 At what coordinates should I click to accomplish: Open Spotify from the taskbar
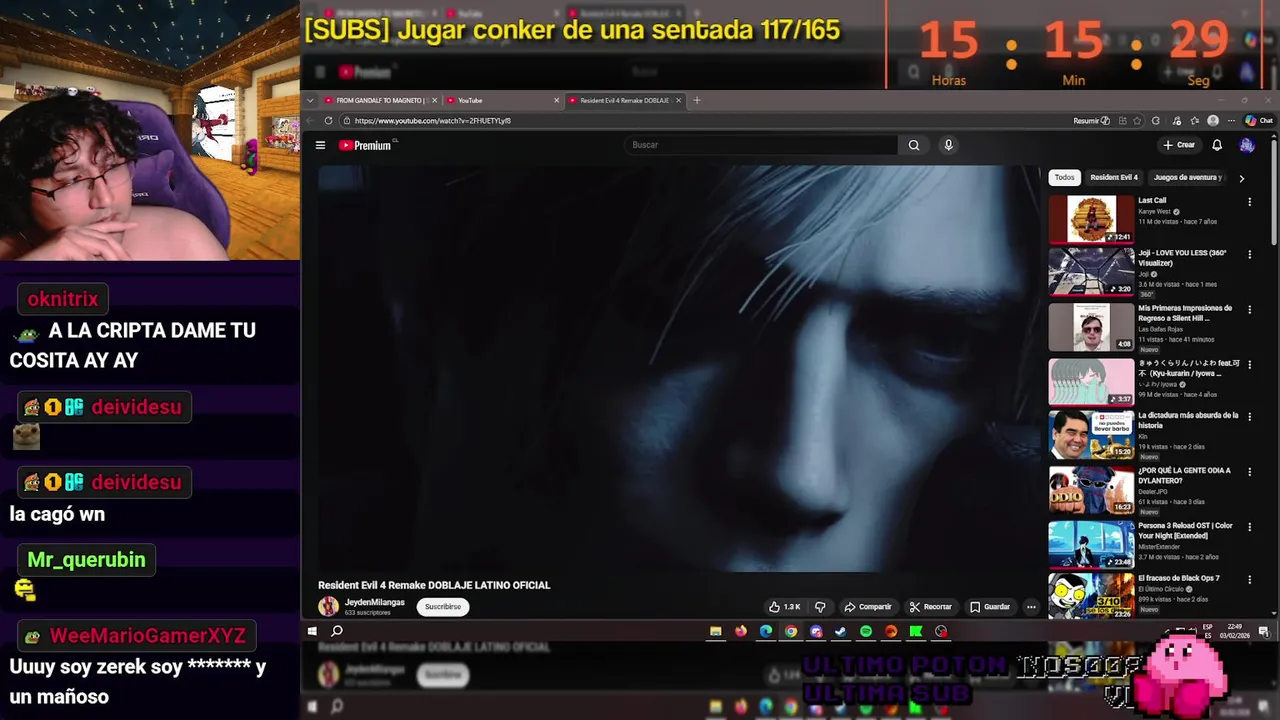click(x=866, y=631)
